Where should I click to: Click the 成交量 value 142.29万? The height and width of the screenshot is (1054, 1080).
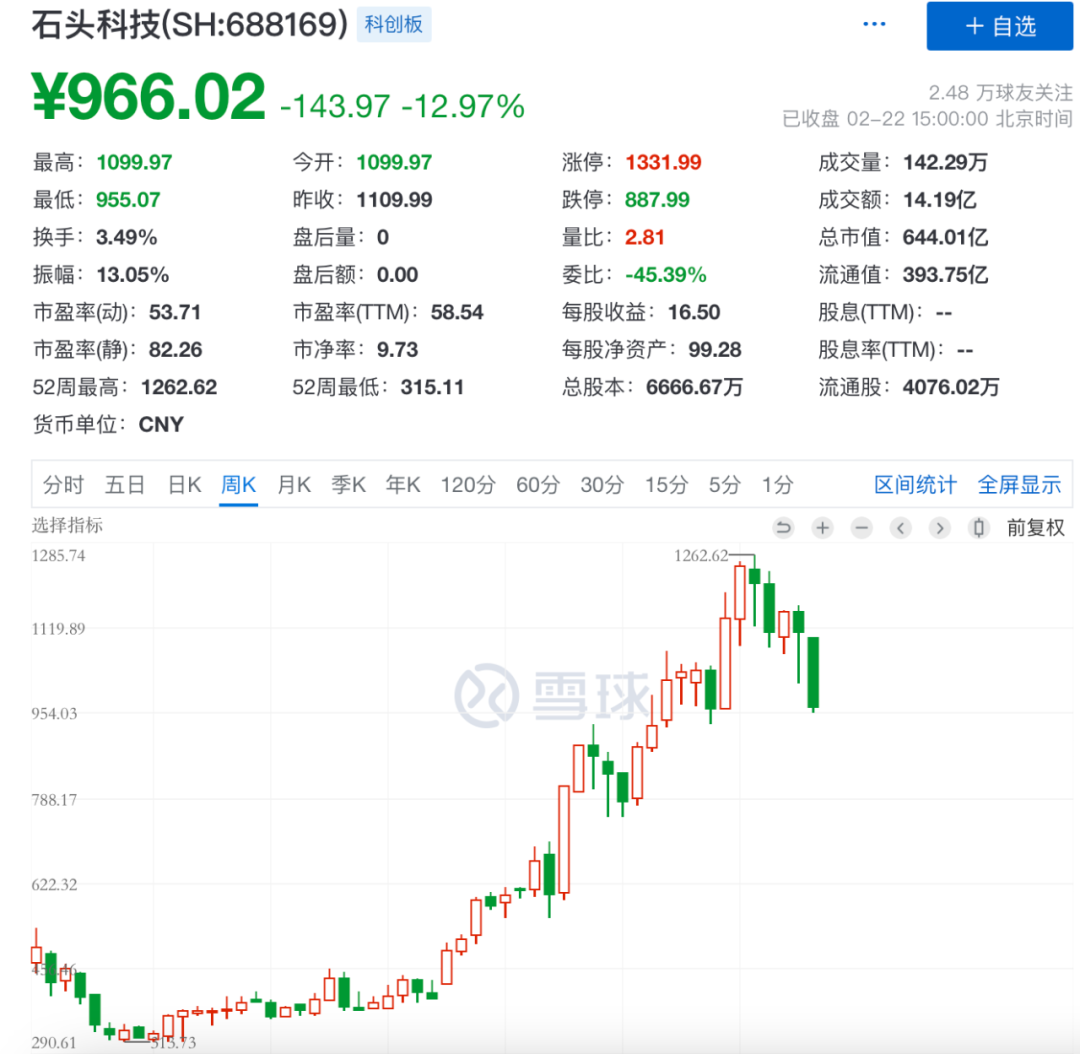pyautogui.click(x=945, y=163)
